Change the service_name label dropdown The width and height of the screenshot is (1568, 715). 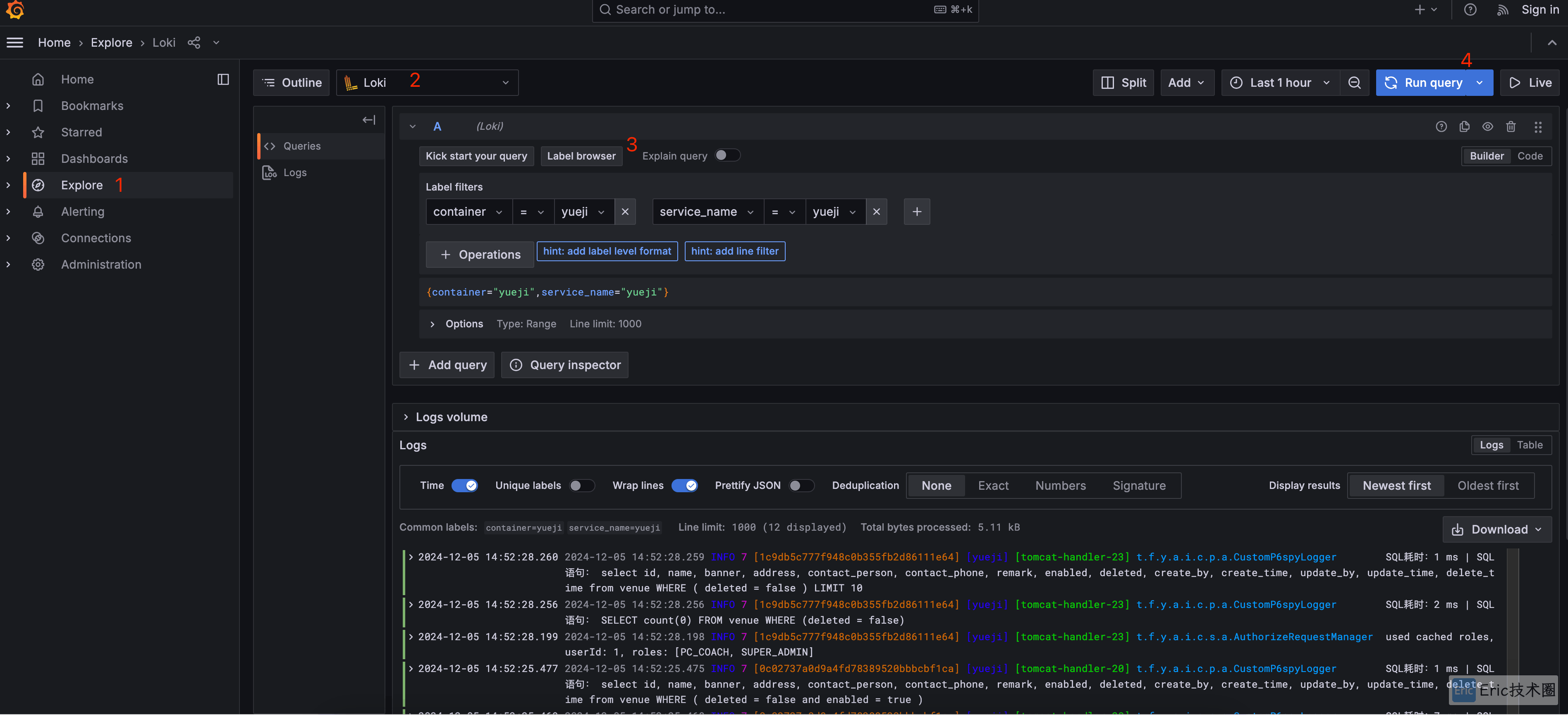pos(708,212)
